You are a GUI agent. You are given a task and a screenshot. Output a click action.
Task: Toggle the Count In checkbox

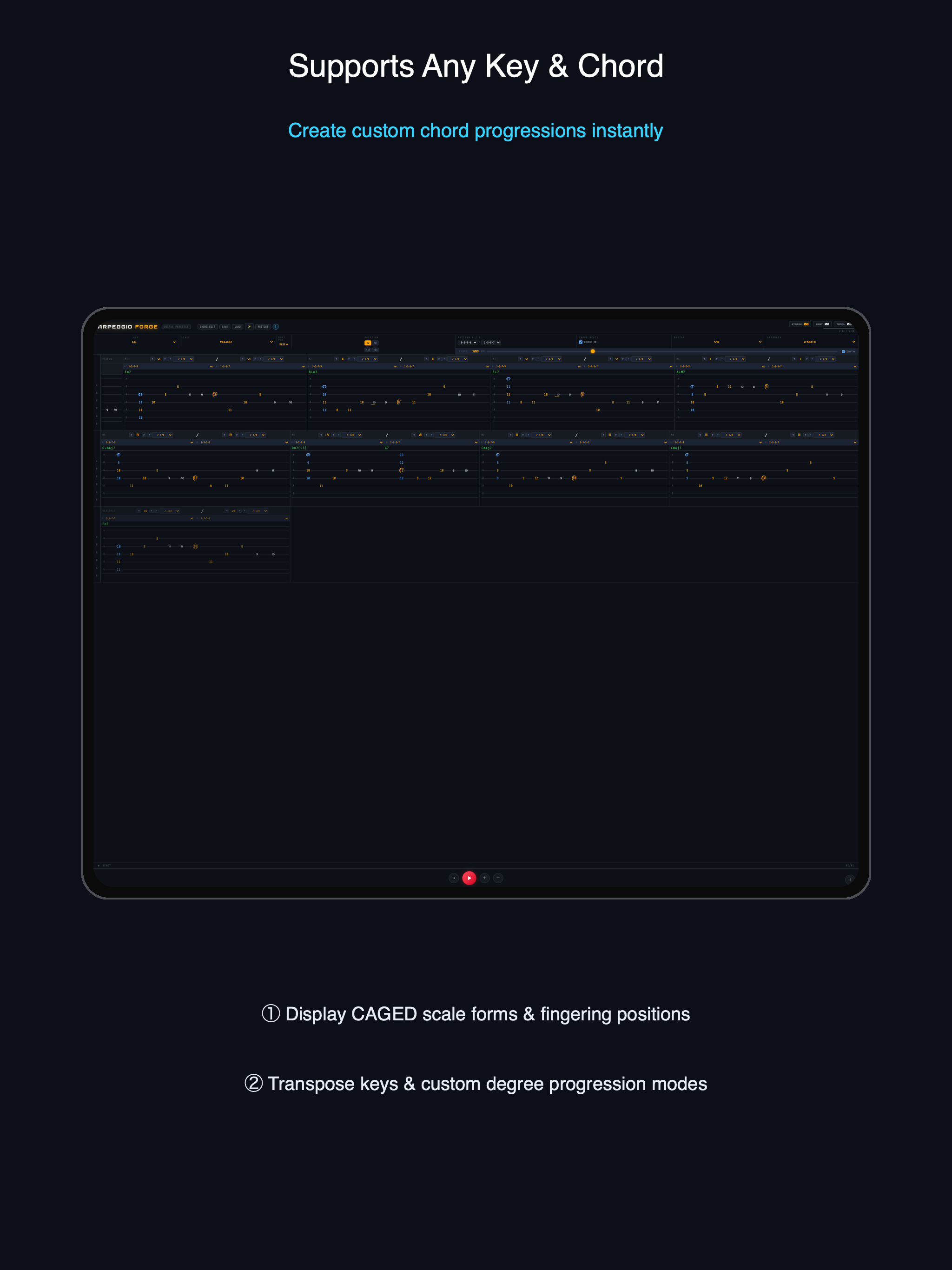pos(844,351)
